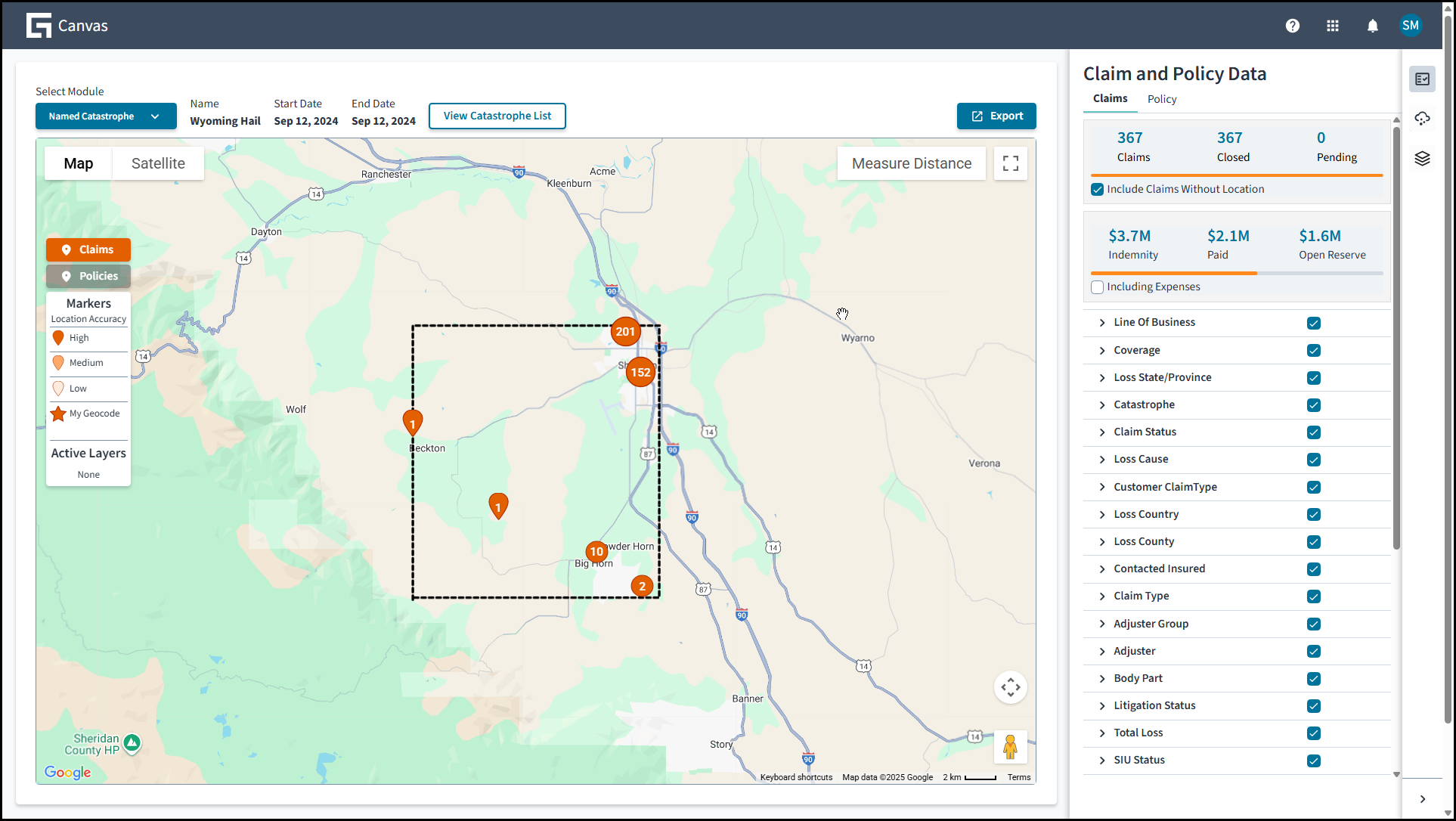Click the Street View pegman icon
Image resolution: width=1456 pixels, height=821 pixels.
pos(1010,747)
